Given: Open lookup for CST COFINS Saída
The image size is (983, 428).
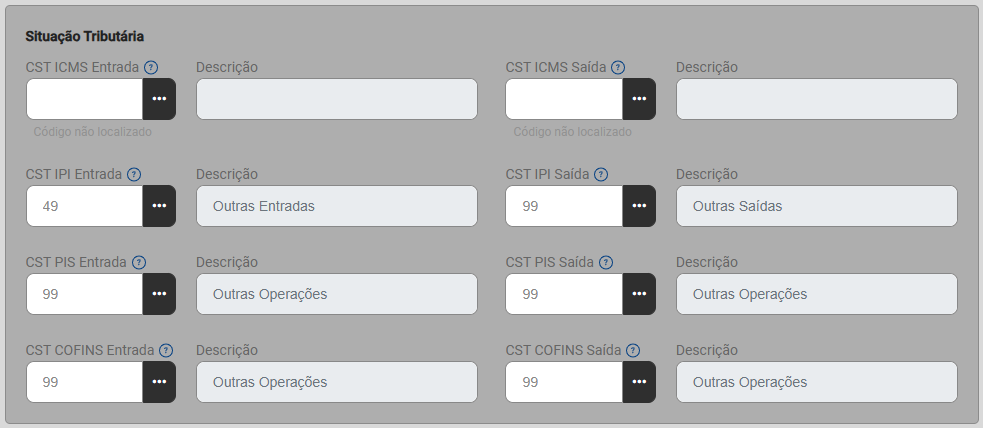Looking at the screenshot, I should click(639, 382).
